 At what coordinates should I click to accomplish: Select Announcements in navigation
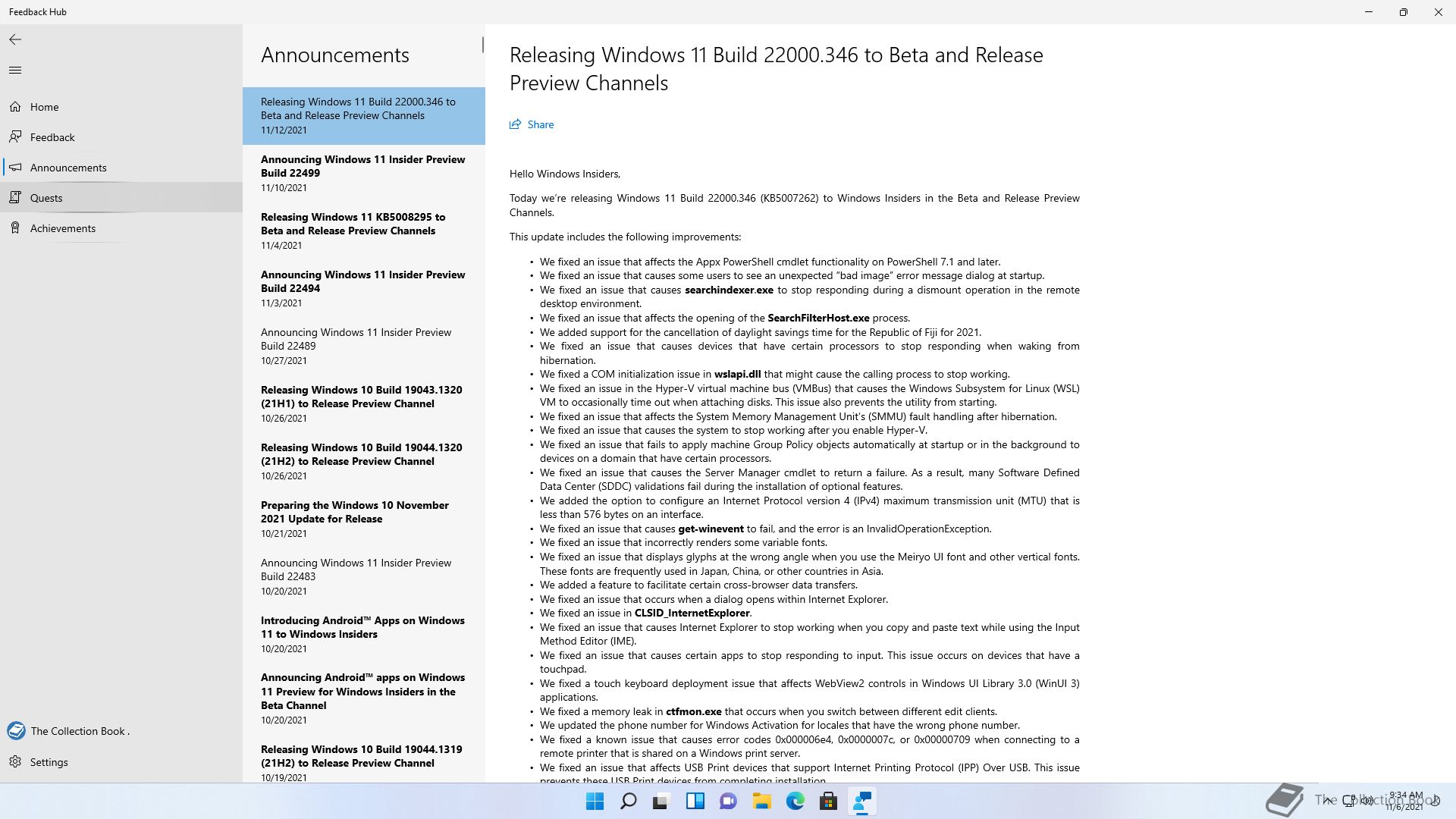[x=121, y=168]
